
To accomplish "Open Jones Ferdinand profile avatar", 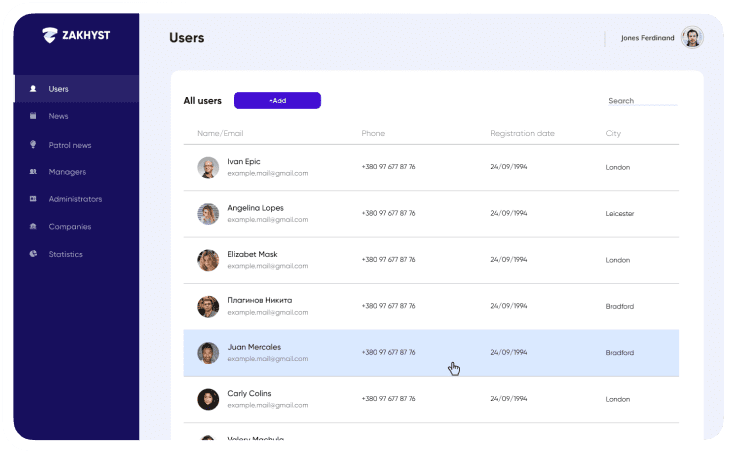I will (692, 38).
